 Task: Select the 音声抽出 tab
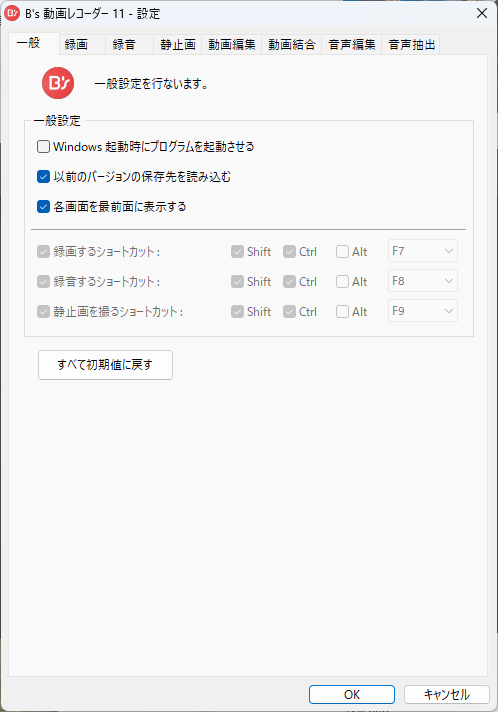tap(411, 44)
